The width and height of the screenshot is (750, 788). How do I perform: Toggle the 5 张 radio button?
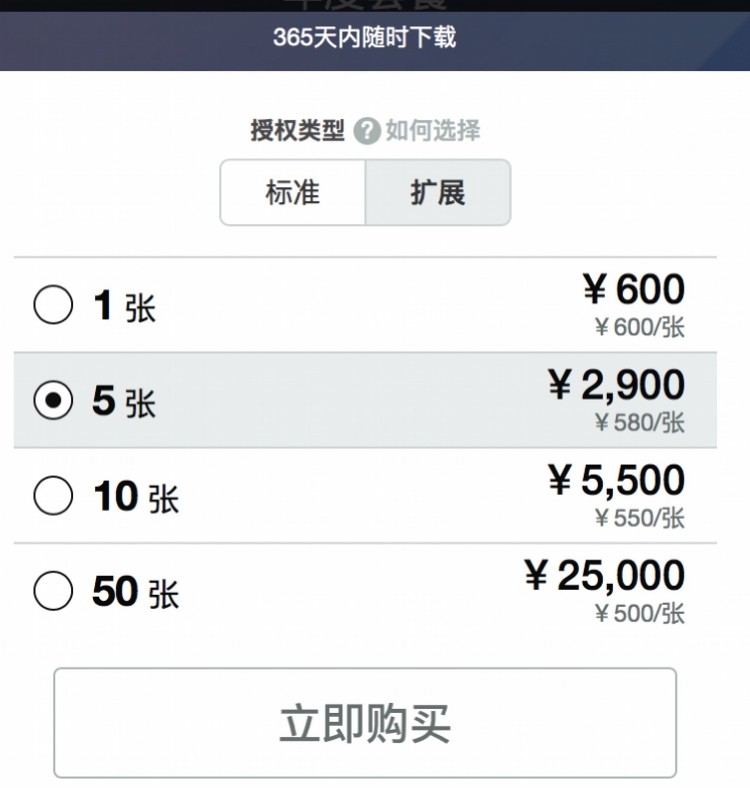point(53,401)
